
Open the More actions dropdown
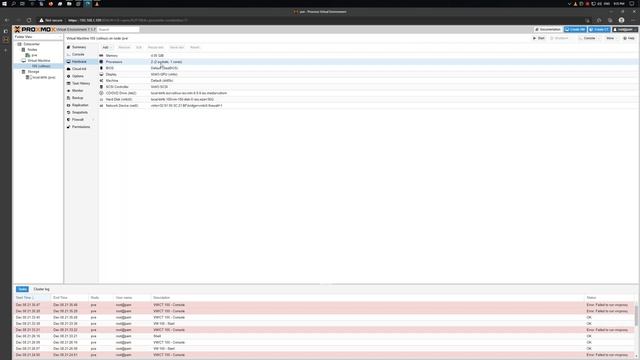click(x=611, y=38)
